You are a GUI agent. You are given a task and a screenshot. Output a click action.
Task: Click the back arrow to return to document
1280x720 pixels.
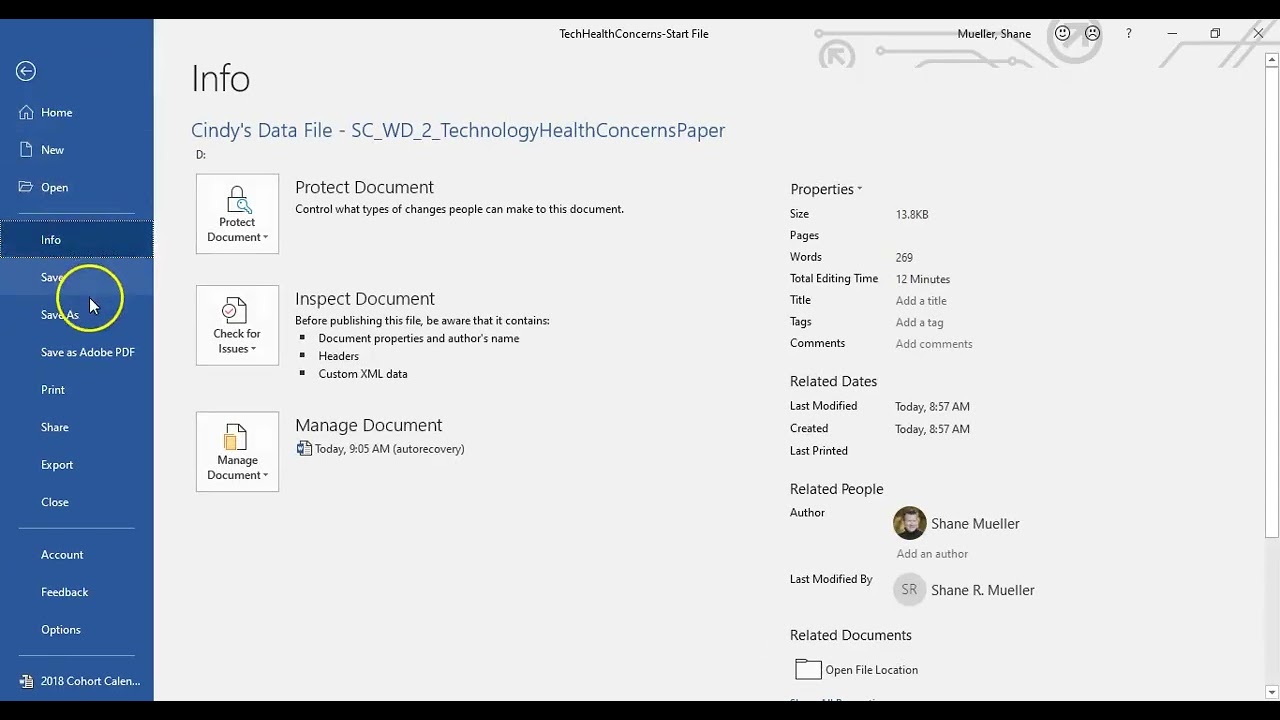tap(26, 71)
